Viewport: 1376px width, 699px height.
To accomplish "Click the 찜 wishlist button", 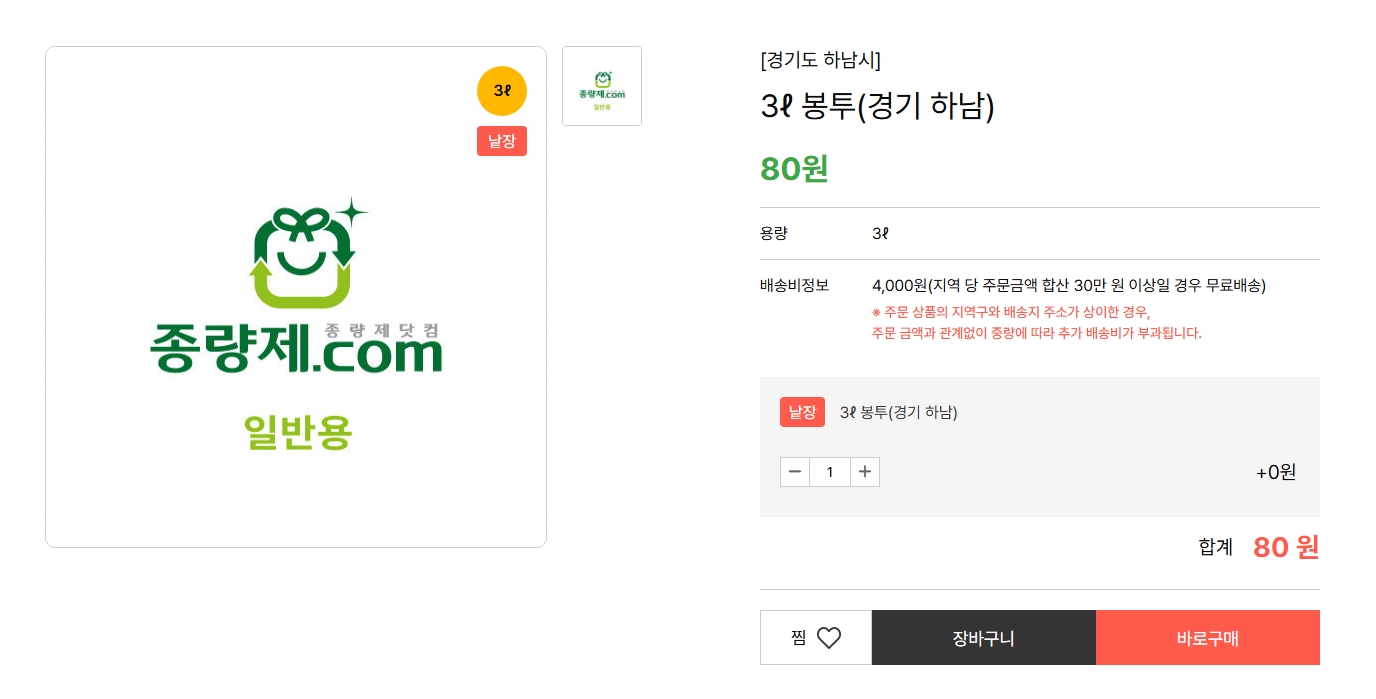I will tap(816, 638).
